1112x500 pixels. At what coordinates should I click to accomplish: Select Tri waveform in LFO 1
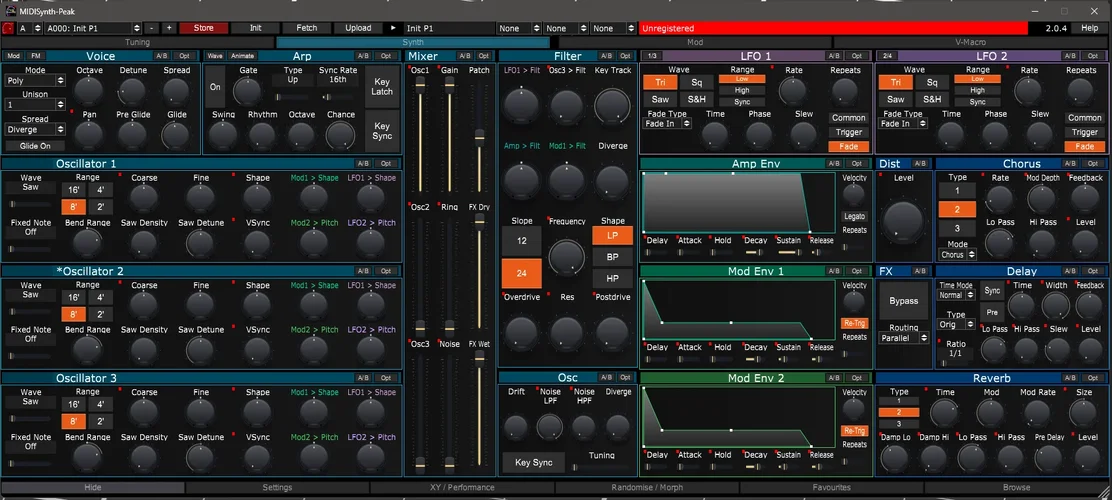click(660, 83)
